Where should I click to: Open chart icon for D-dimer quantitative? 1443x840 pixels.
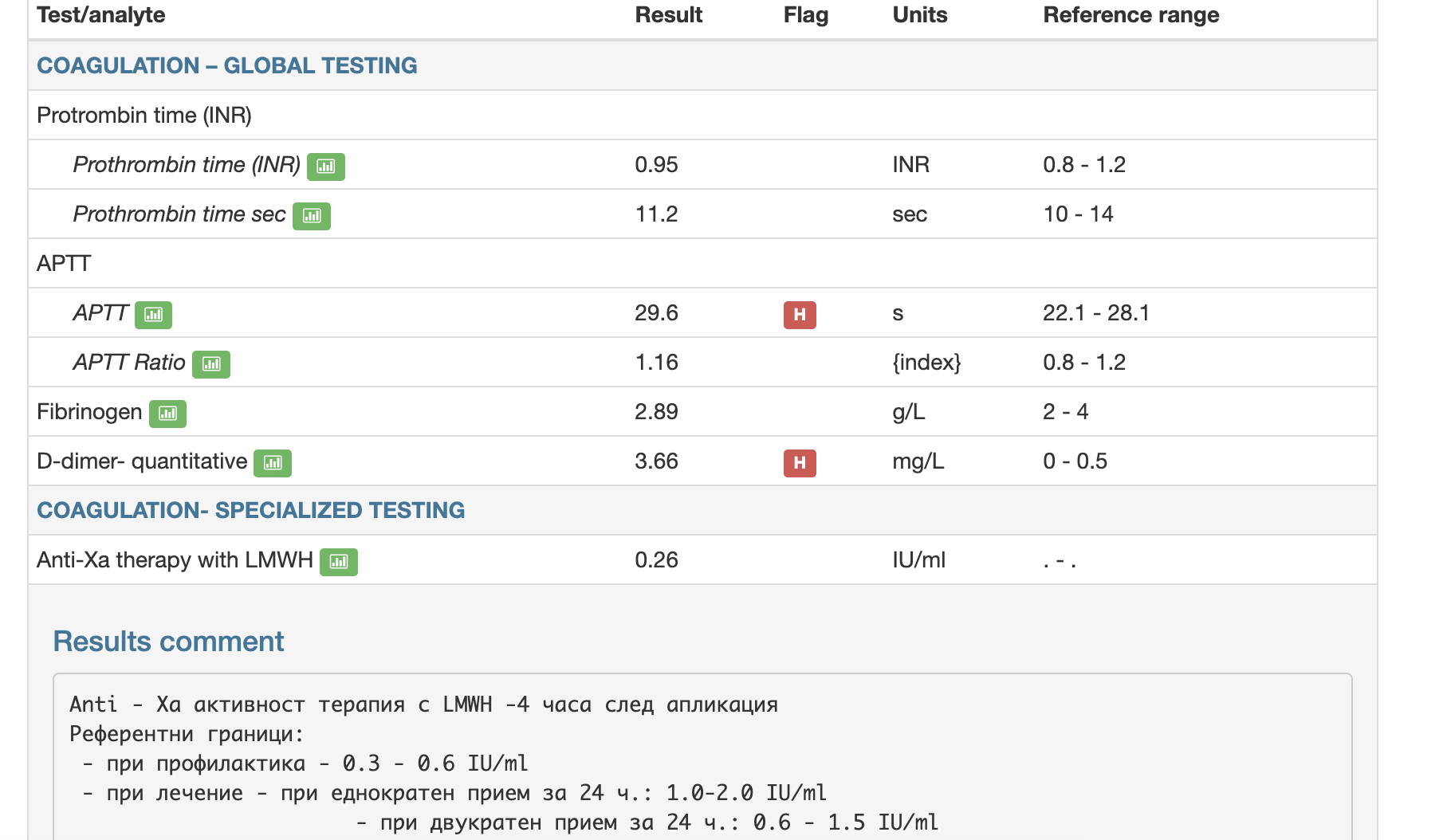(273, 463)
